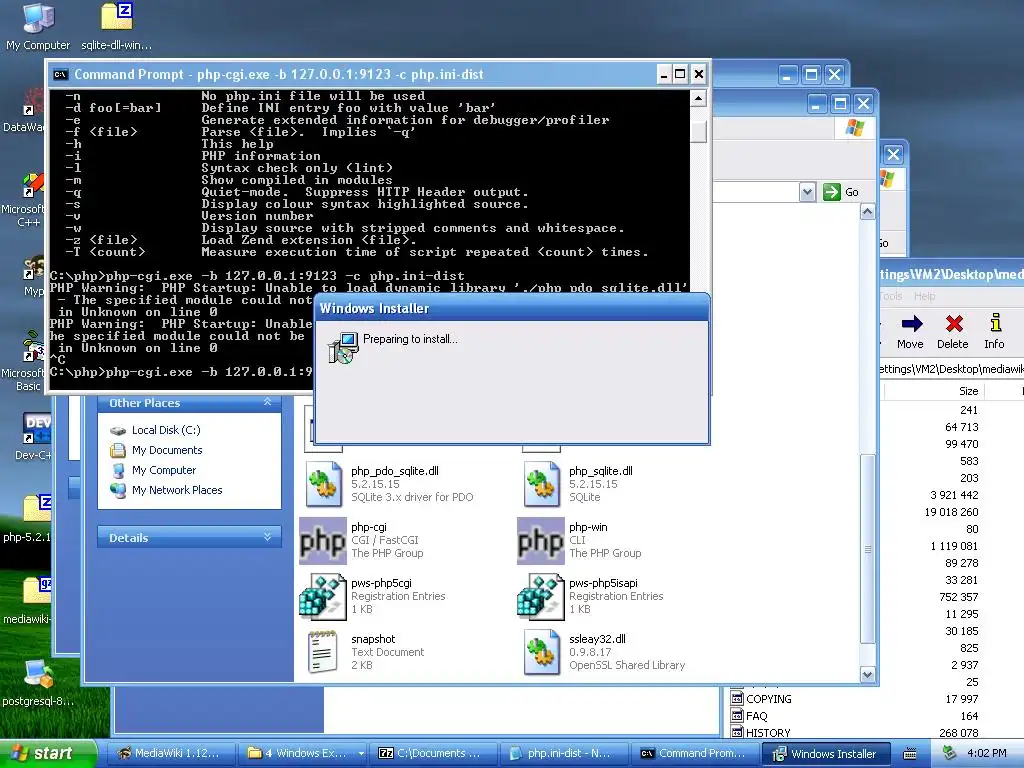Select php_sqlite.dll file icon

pos(541,484)
